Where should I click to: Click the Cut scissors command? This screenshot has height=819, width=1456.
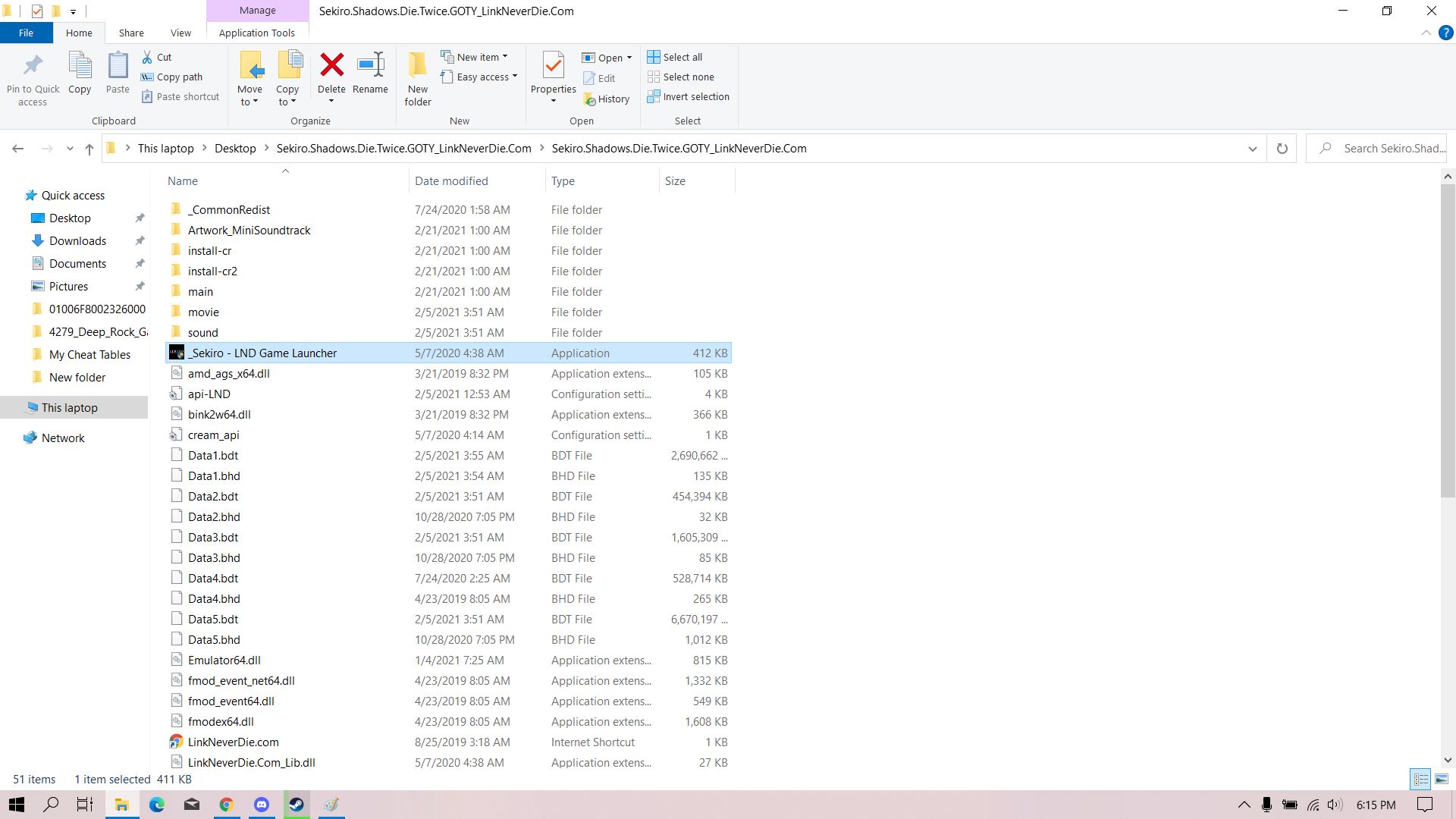pyautogui.click(x=157, y=57)
